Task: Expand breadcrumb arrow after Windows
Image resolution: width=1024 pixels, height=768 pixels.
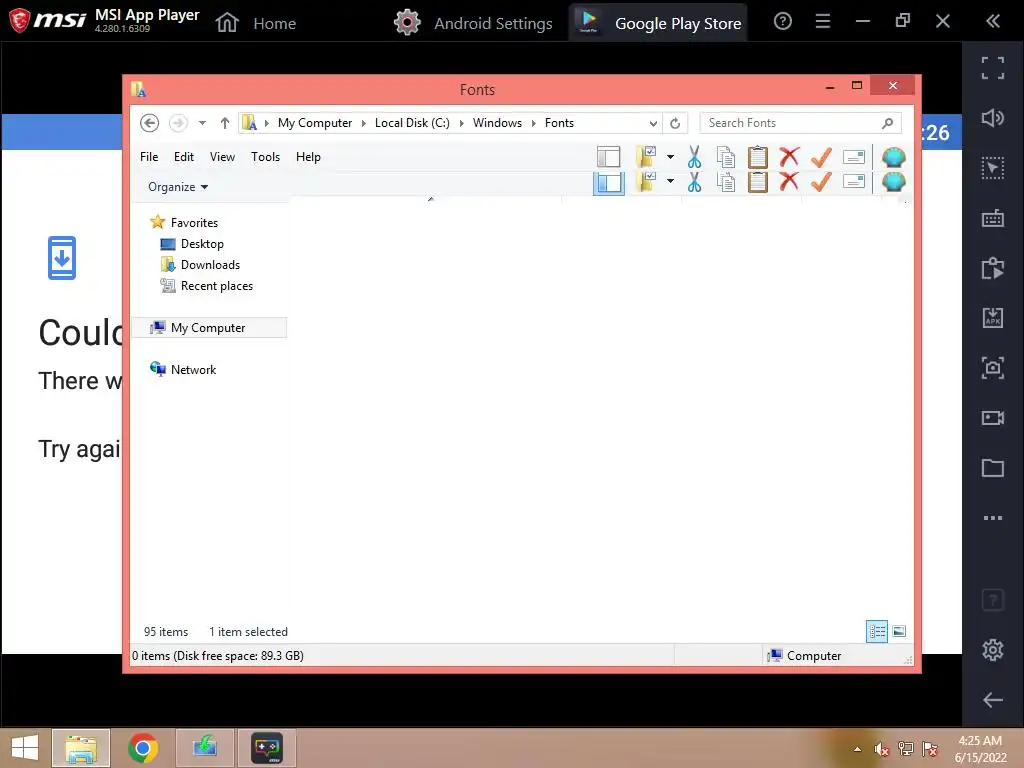Action: point(534,123)
